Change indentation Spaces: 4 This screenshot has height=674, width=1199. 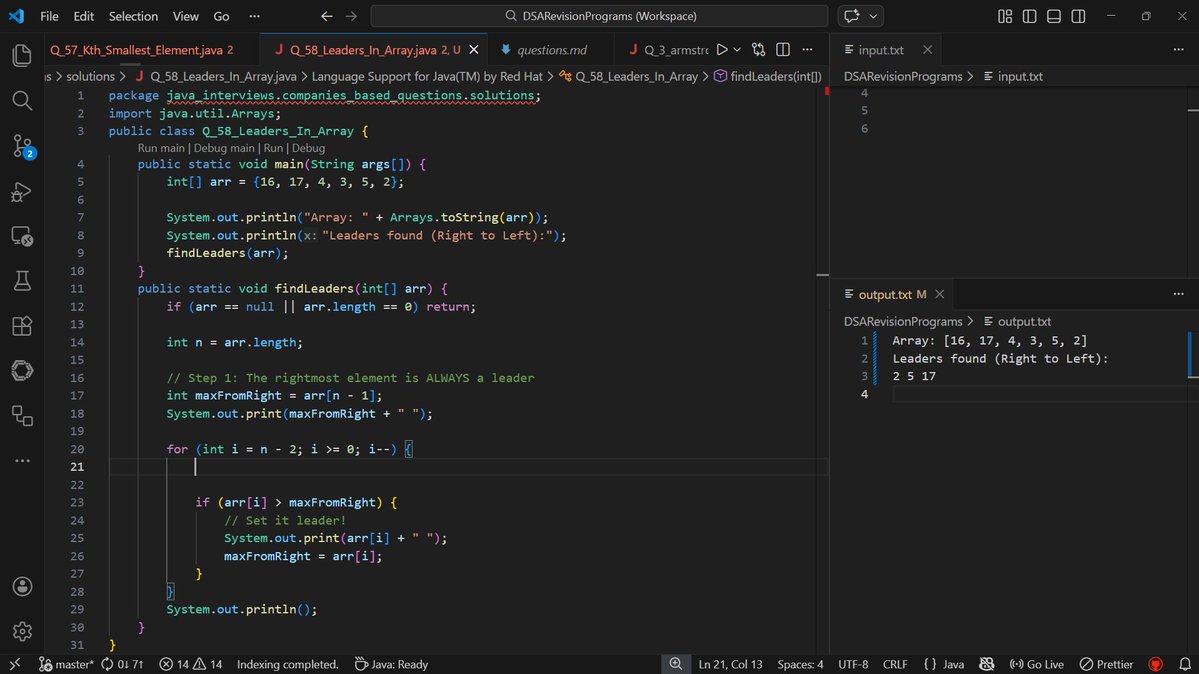pyautogui.click(x=800, y=664)
